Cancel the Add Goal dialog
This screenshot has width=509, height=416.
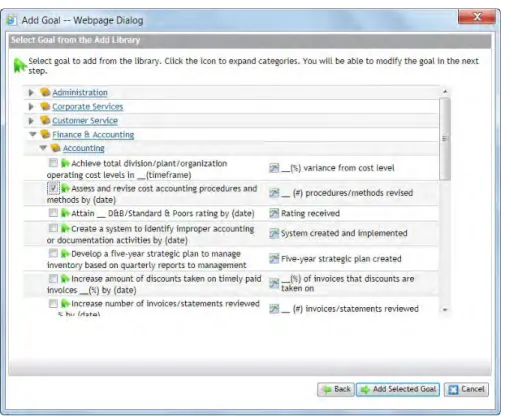click(466, 389)
